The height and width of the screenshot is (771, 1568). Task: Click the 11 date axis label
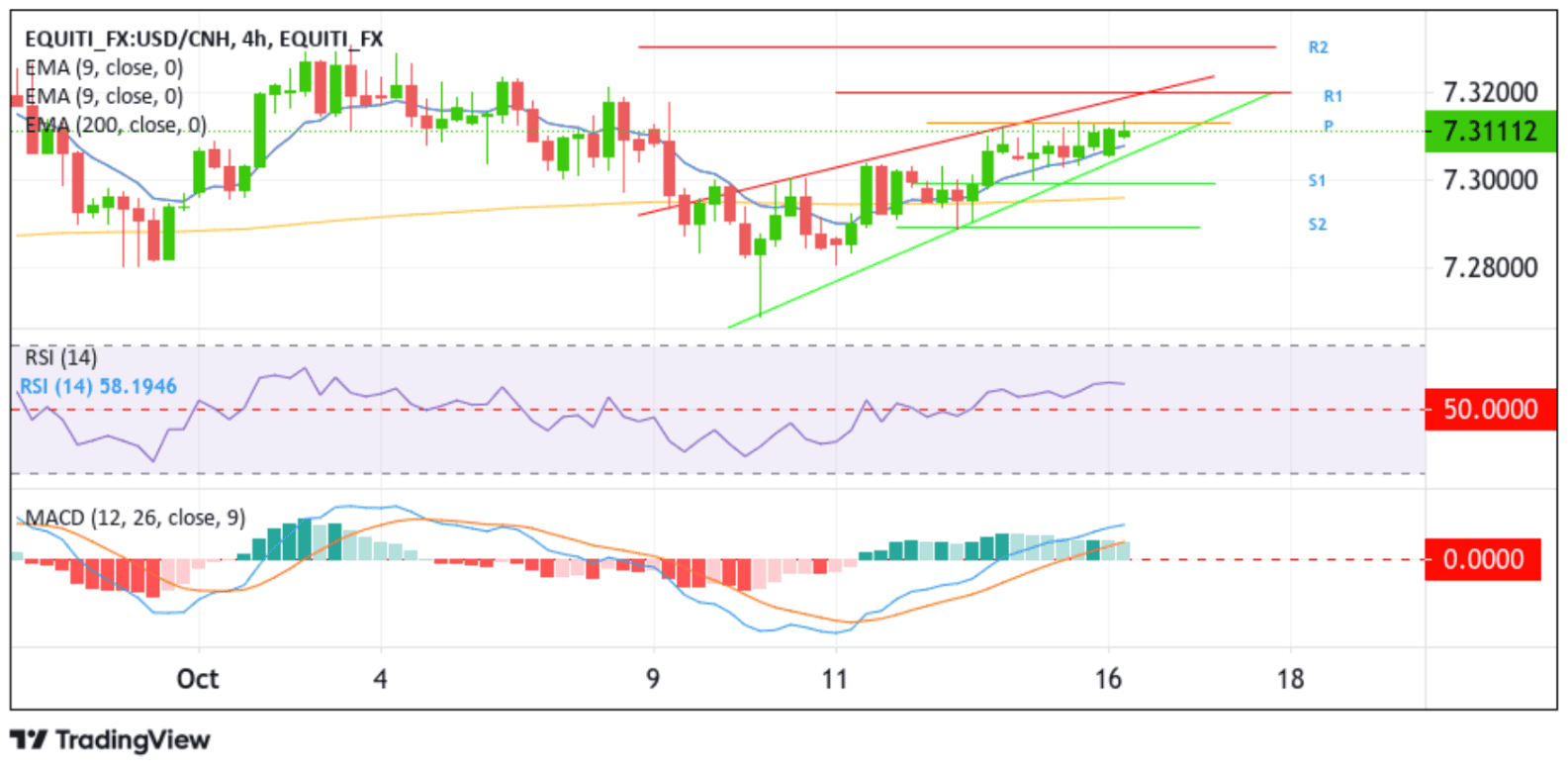pyautogui.click(x=835, y=679)
